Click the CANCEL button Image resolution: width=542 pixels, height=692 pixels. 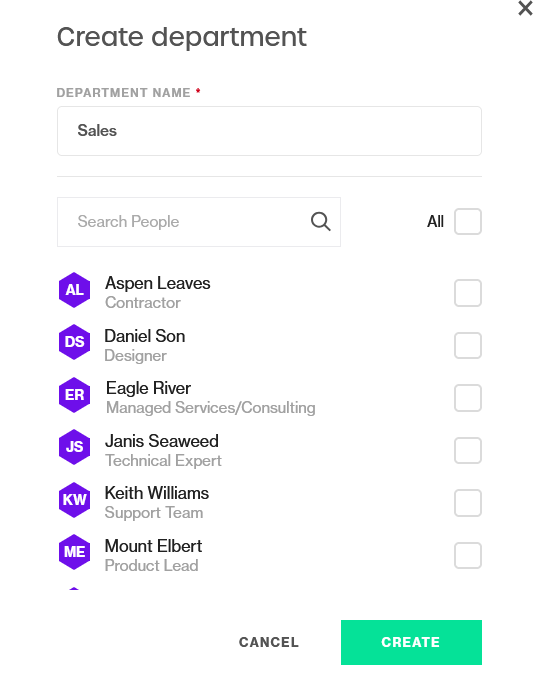coord(269,642)
